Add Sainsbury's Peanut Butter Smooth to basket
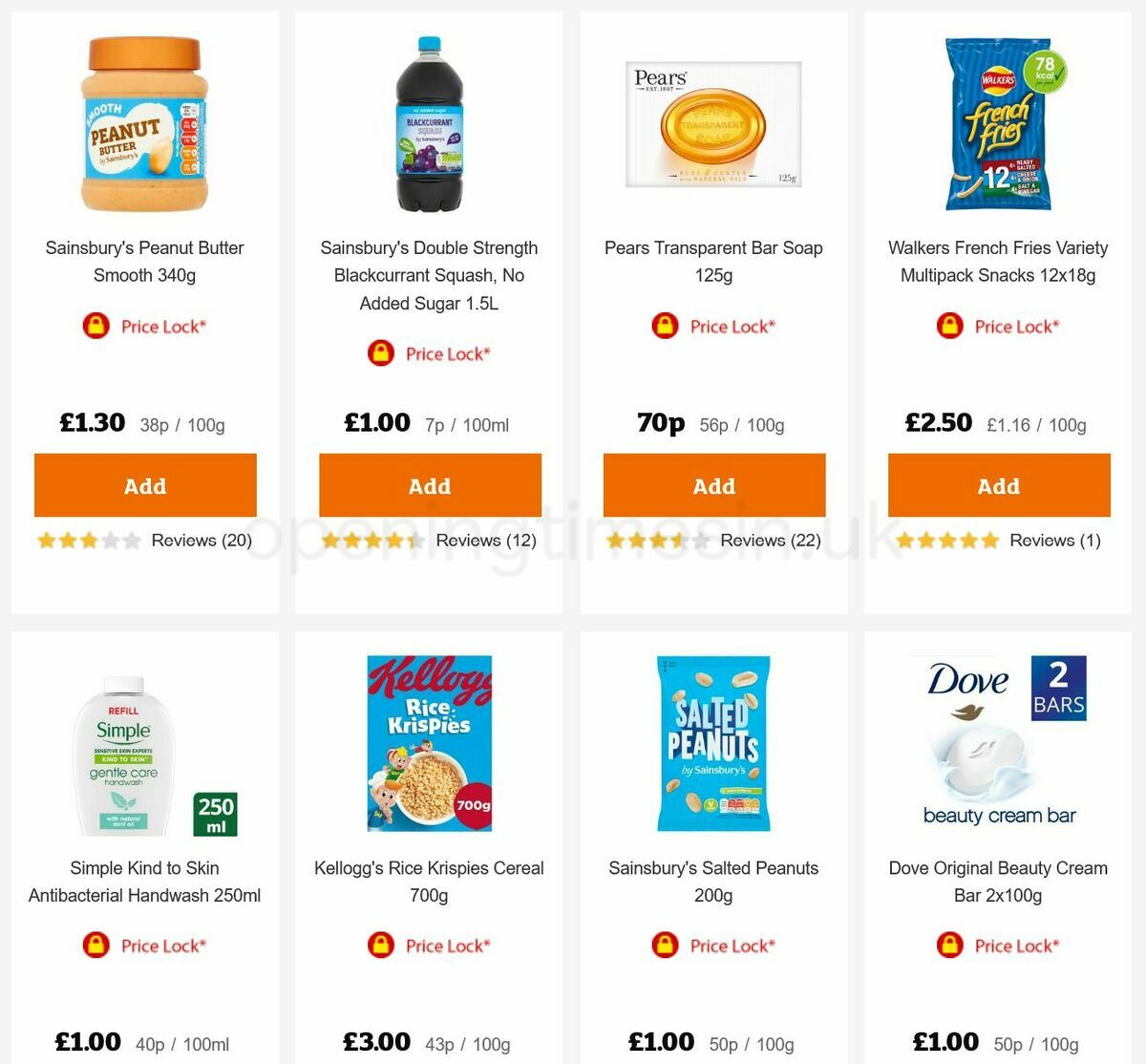Screen dimensions: 1146x1064 [x=145, y=485]
